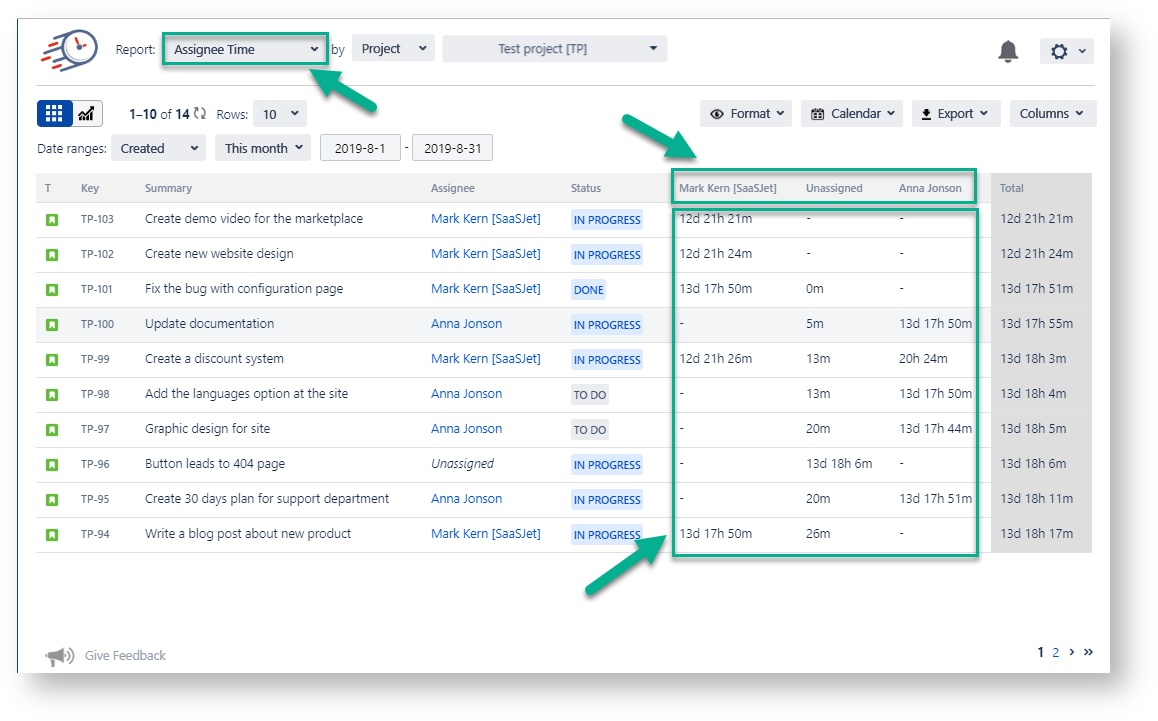Screen dimensions: 1158x721
Task: Click the refresh results icon
Action: coord(200,114)
